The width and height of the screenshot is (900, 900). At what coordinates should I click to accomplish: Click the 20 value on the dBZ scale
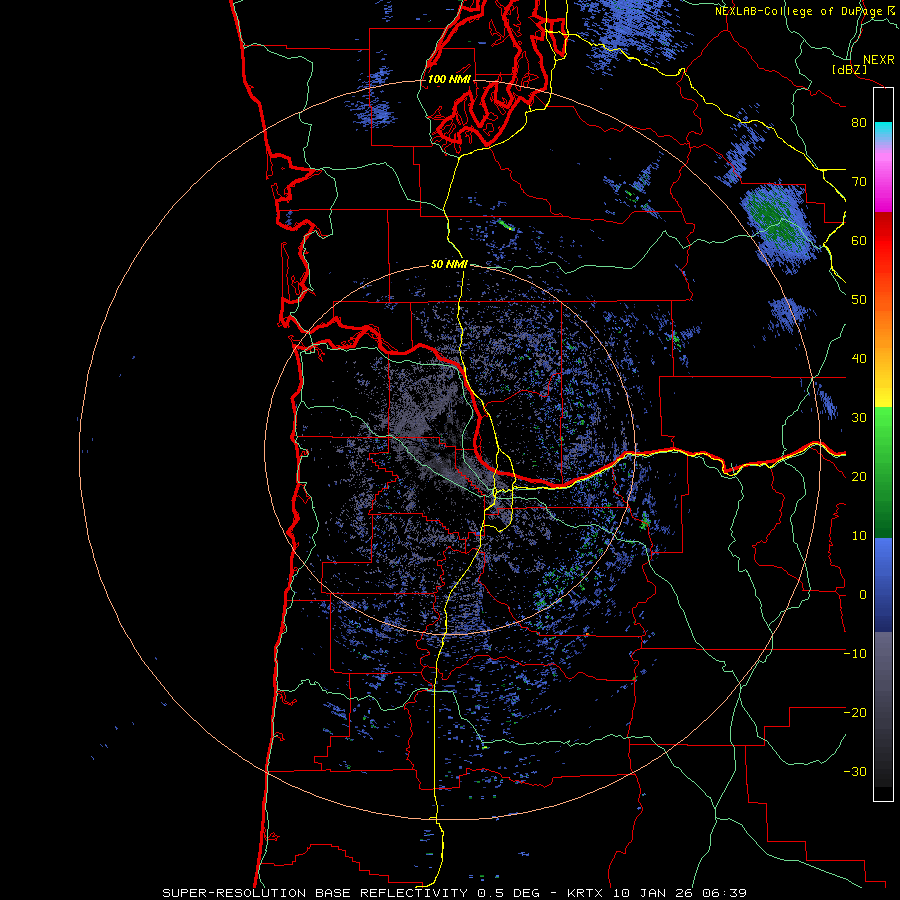859,477
